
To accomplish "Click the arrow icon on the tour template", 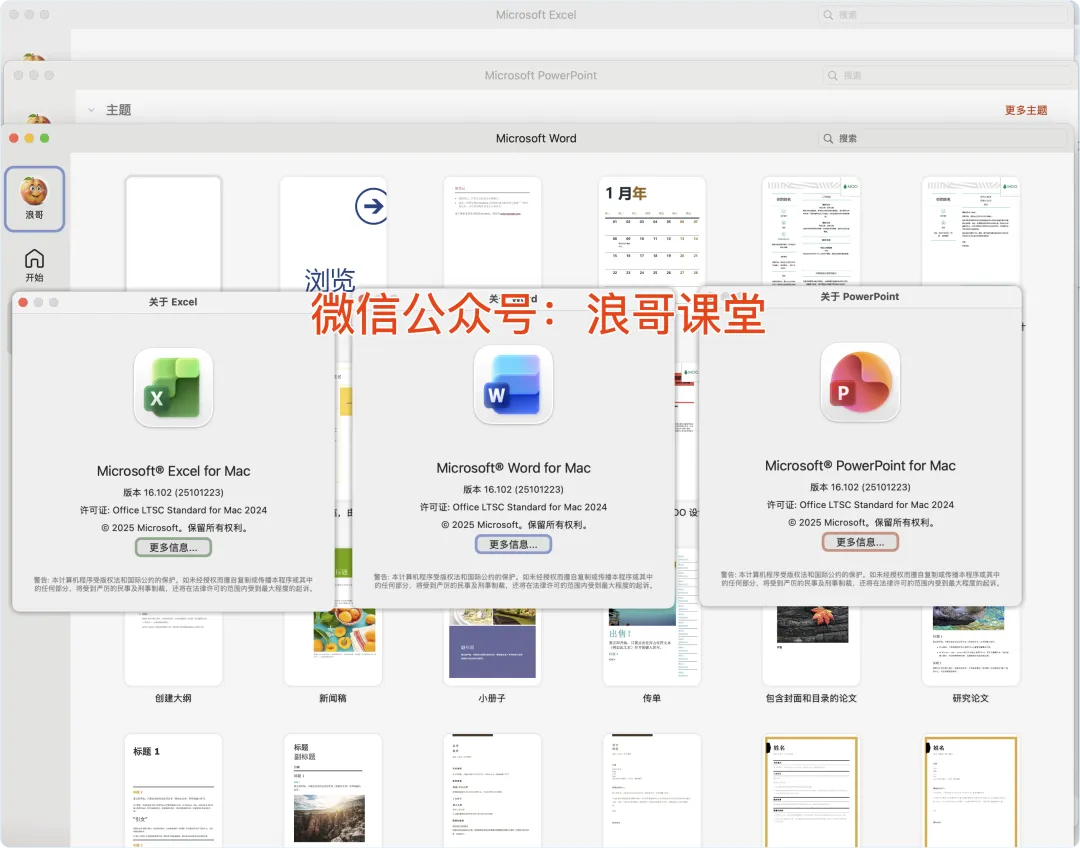I will coord(371,206).
